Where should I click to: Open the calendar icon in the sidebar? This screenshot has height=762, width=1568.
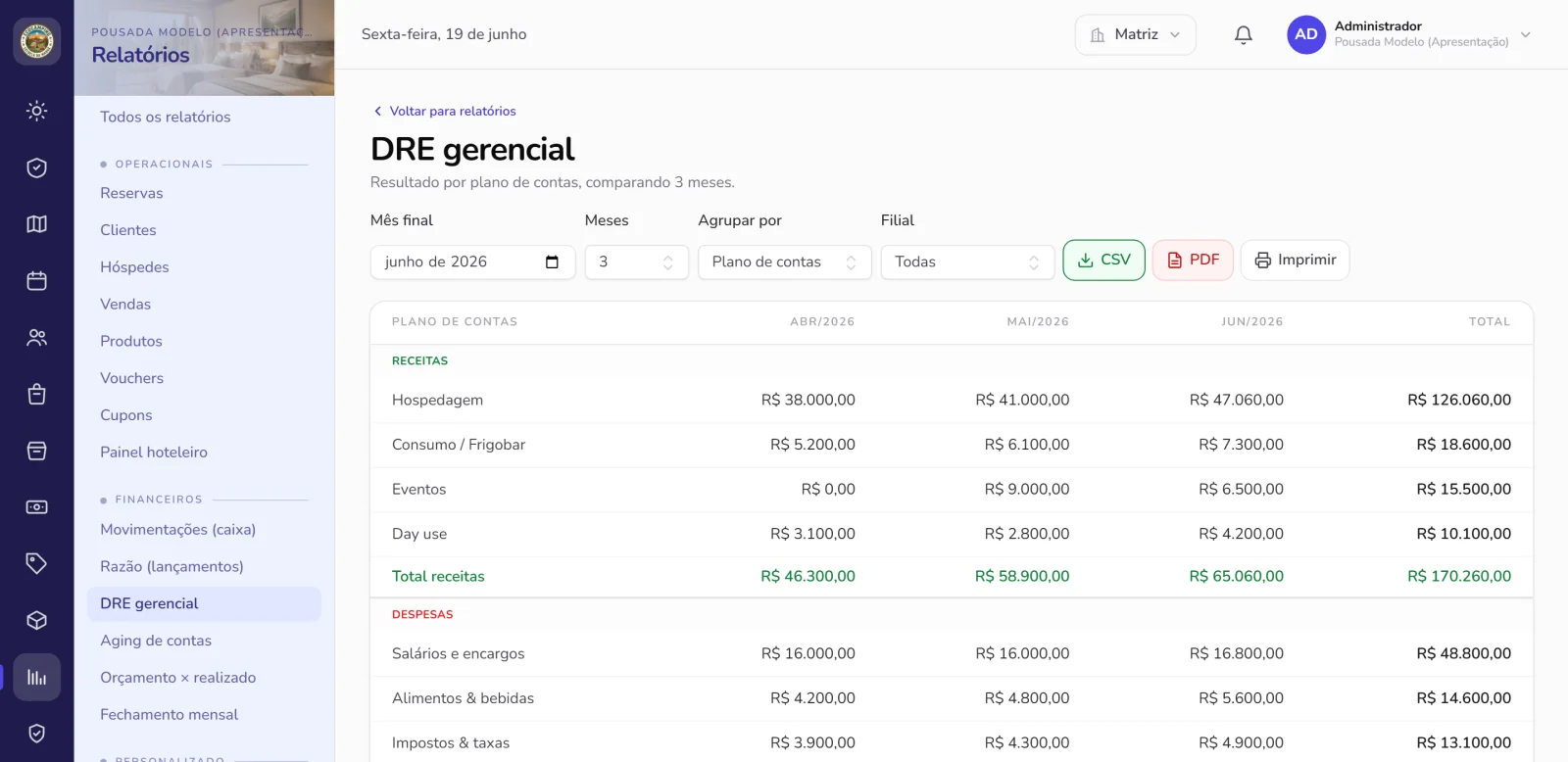click(37, 281)
